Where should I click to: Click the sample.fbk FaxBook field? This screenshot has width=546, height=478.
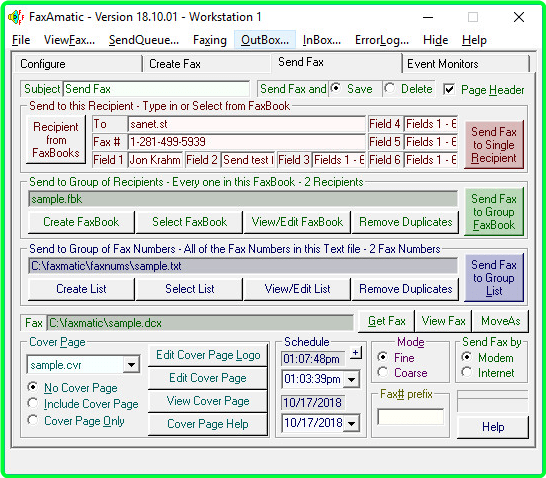click(243, 199)
